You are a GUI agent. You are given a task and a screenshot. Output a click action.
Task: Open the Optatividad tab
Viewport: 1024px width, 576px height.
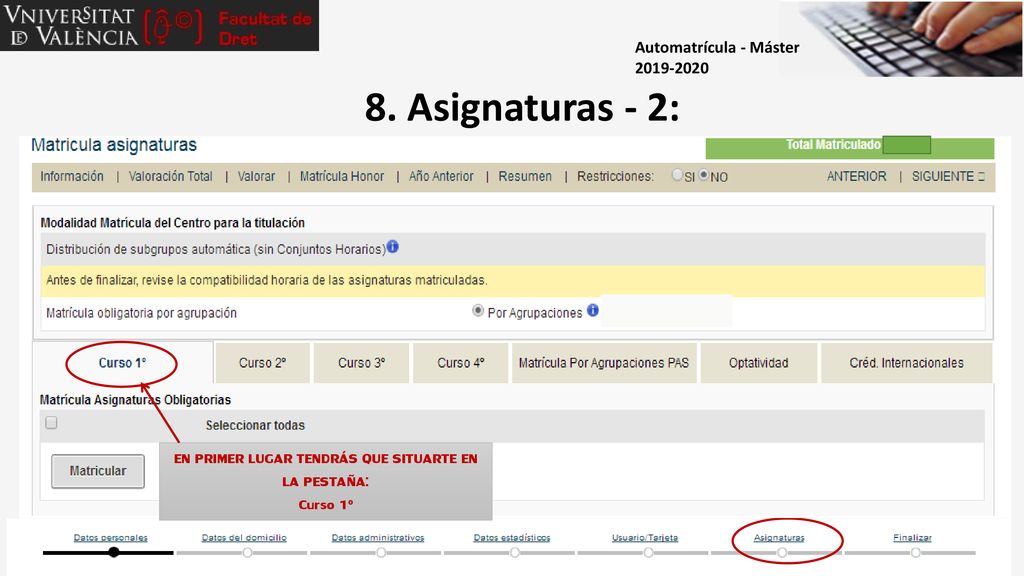[x=758, y=363]
